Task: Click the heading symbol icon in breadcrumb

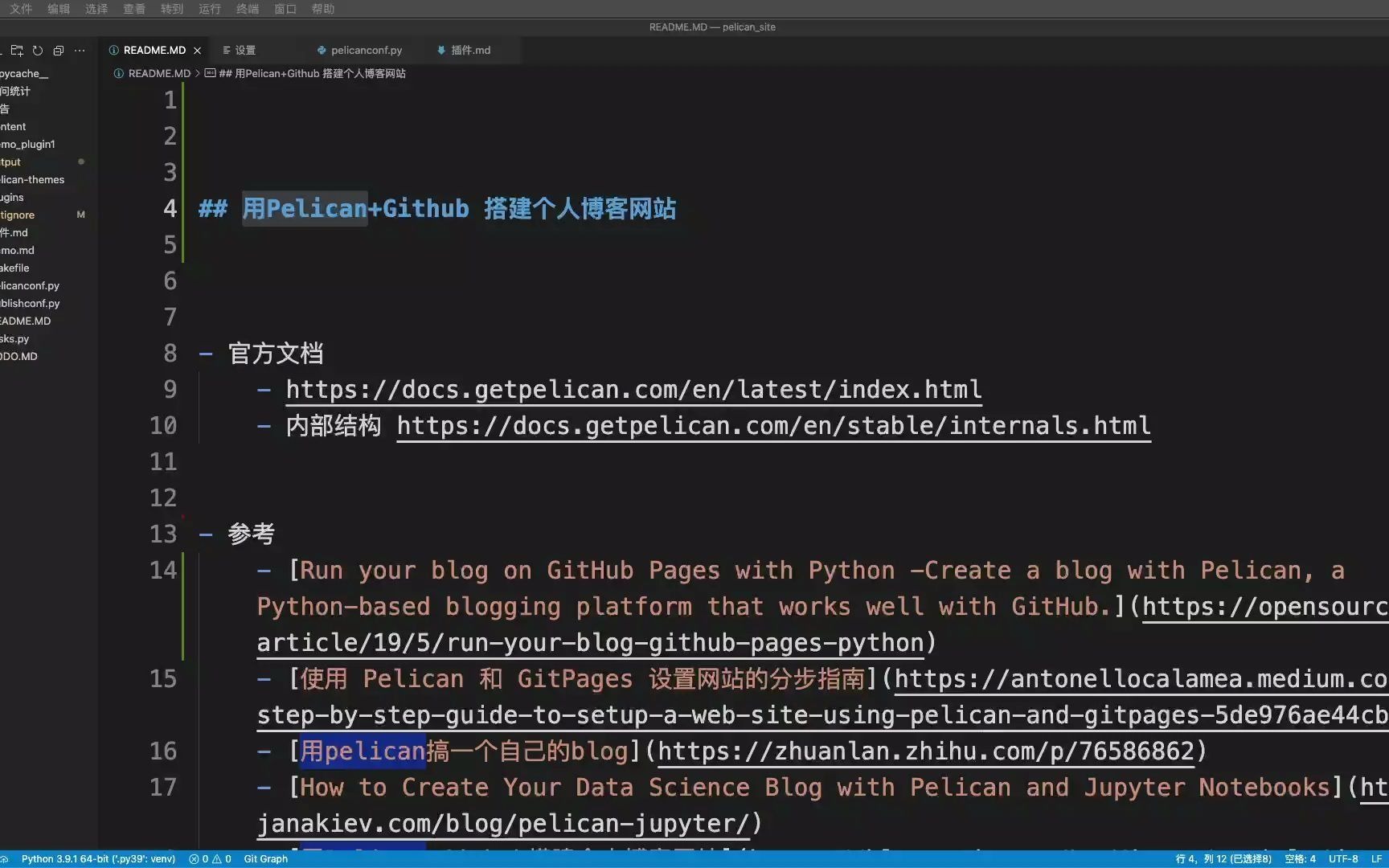Action: click(210, 73)
